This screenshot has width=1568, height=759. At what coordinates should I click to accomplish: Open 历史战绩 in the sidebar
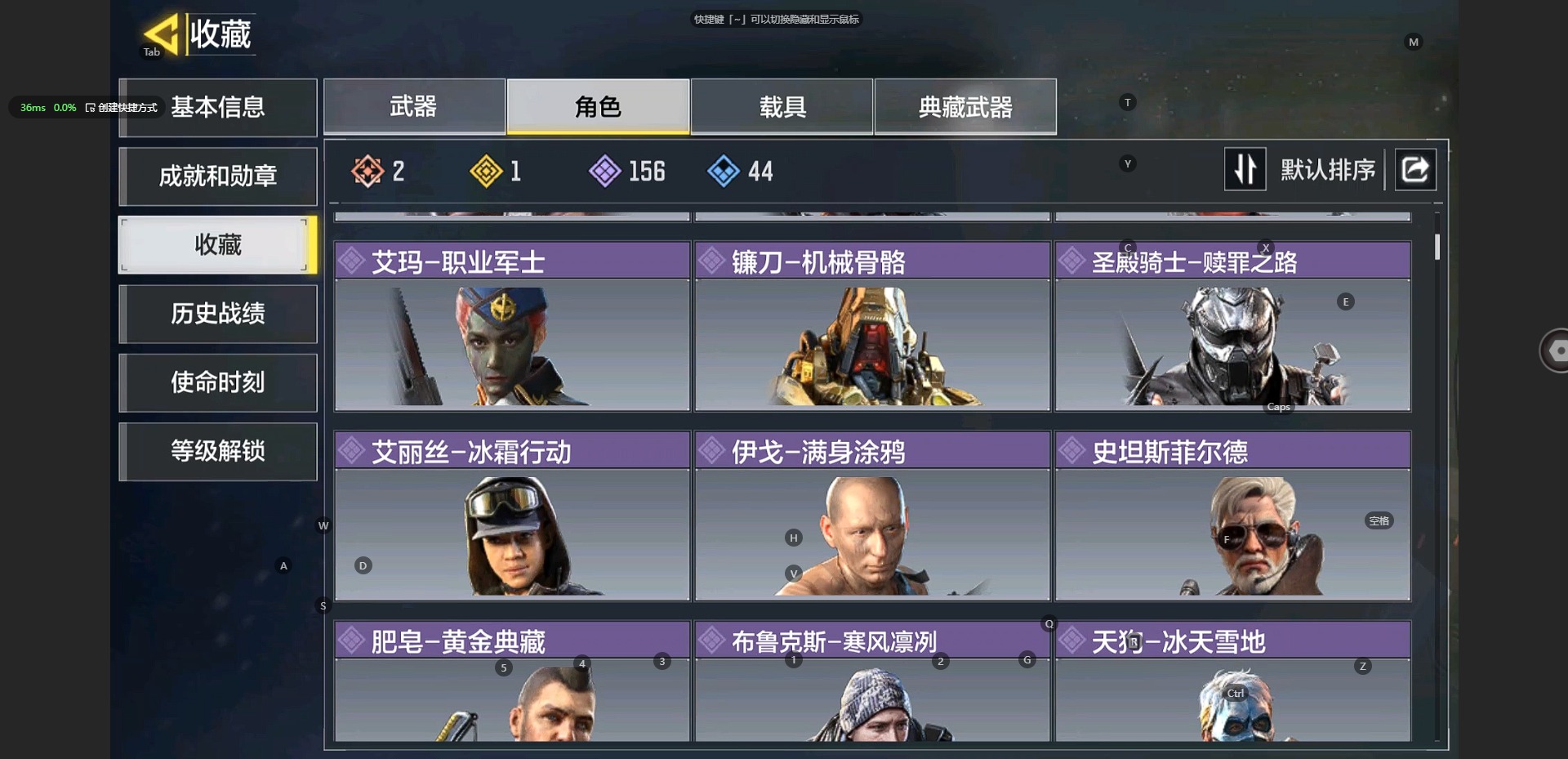(218, 313)
